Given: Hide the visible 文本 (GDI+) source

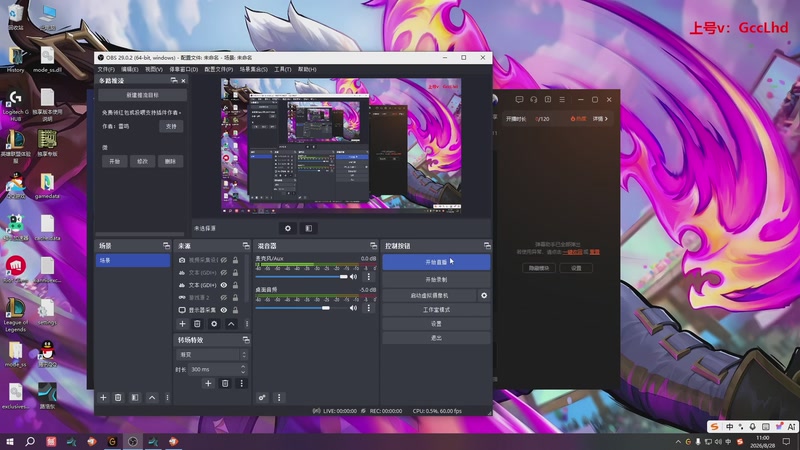Looking at the screenshot, I should coord(223,285).
